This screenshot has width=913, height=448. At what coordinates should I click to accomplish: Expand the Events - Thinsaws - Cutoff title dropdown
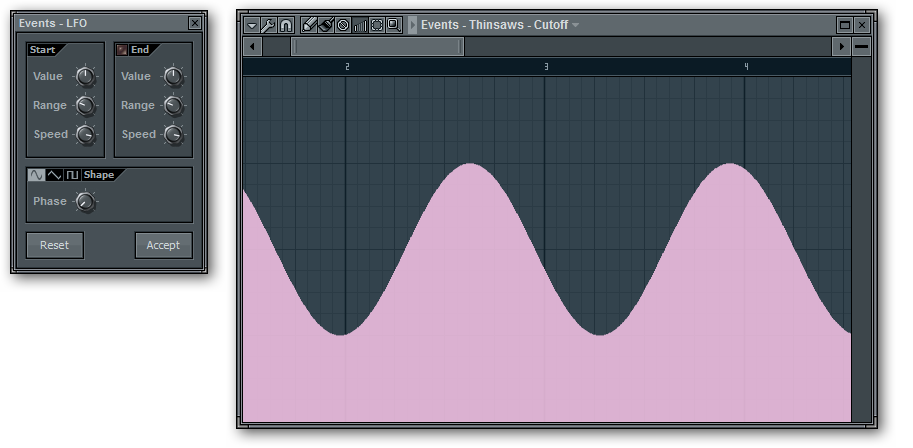tap(575, 25)
